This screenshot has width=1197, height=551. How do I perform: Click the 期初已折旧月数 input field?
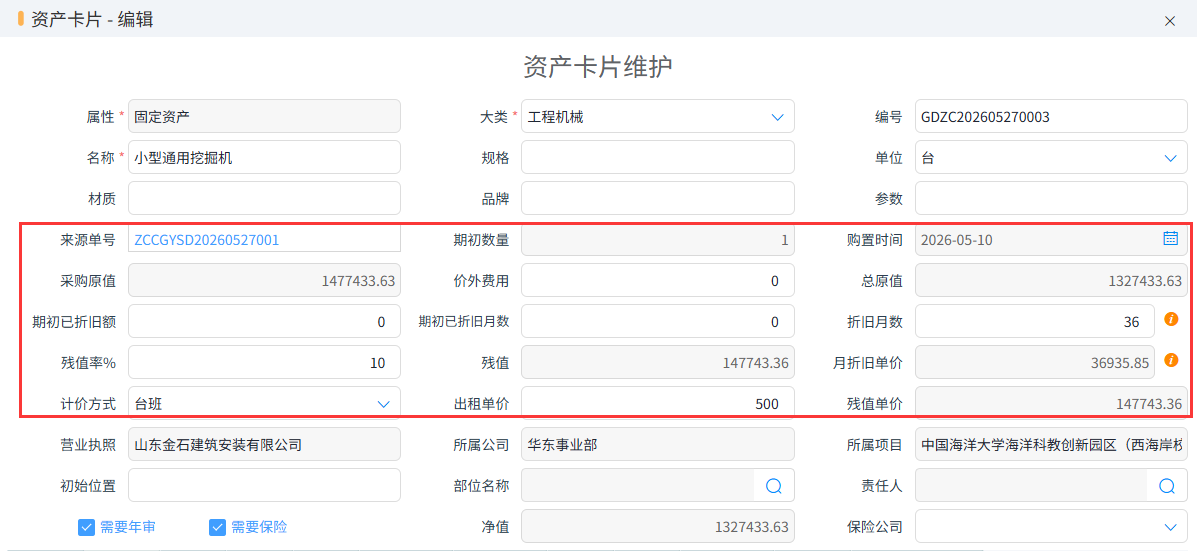click(658, 321)
